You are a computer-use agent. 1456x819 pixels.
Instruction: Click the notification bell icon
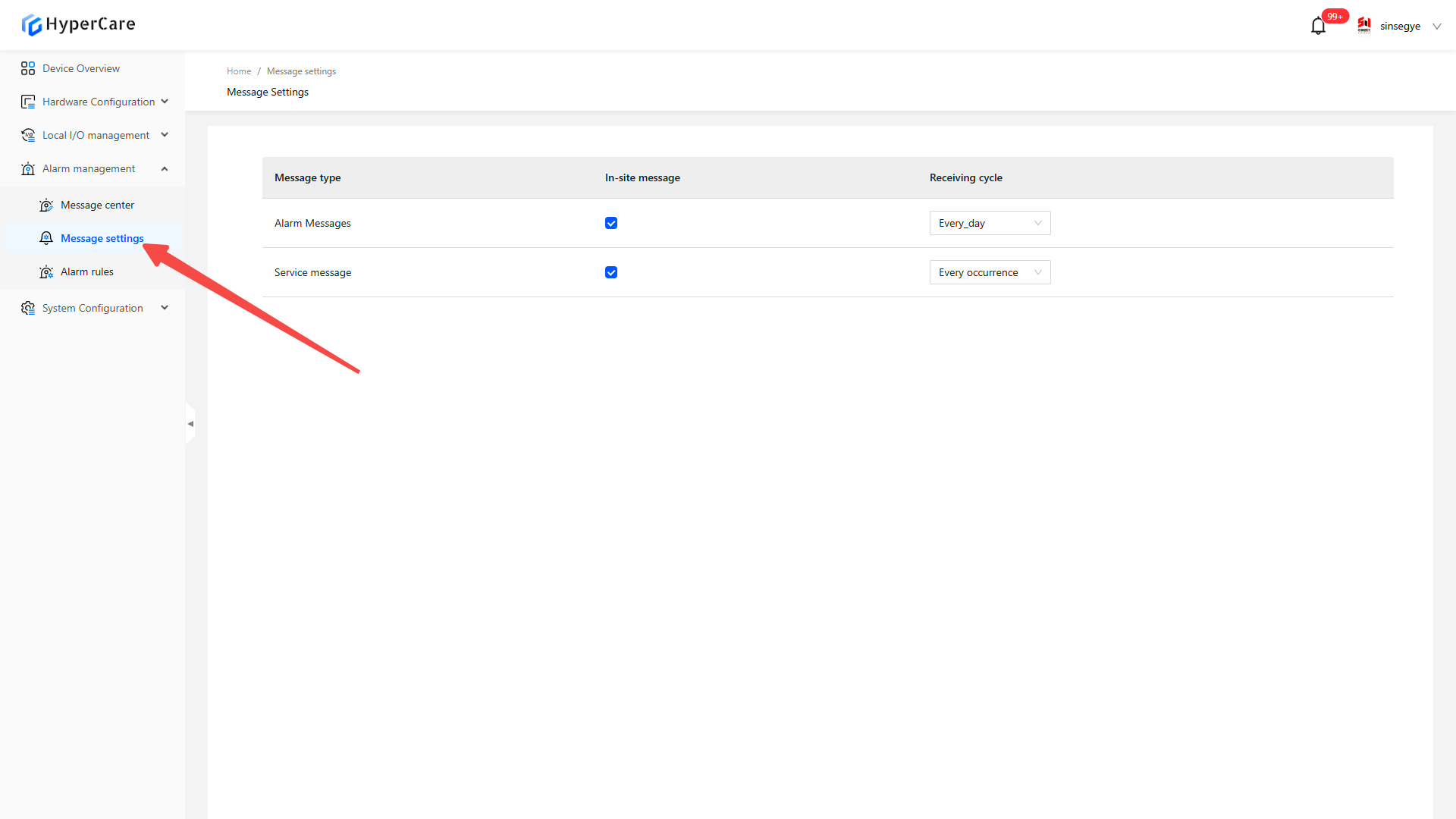pos(1318,27)
